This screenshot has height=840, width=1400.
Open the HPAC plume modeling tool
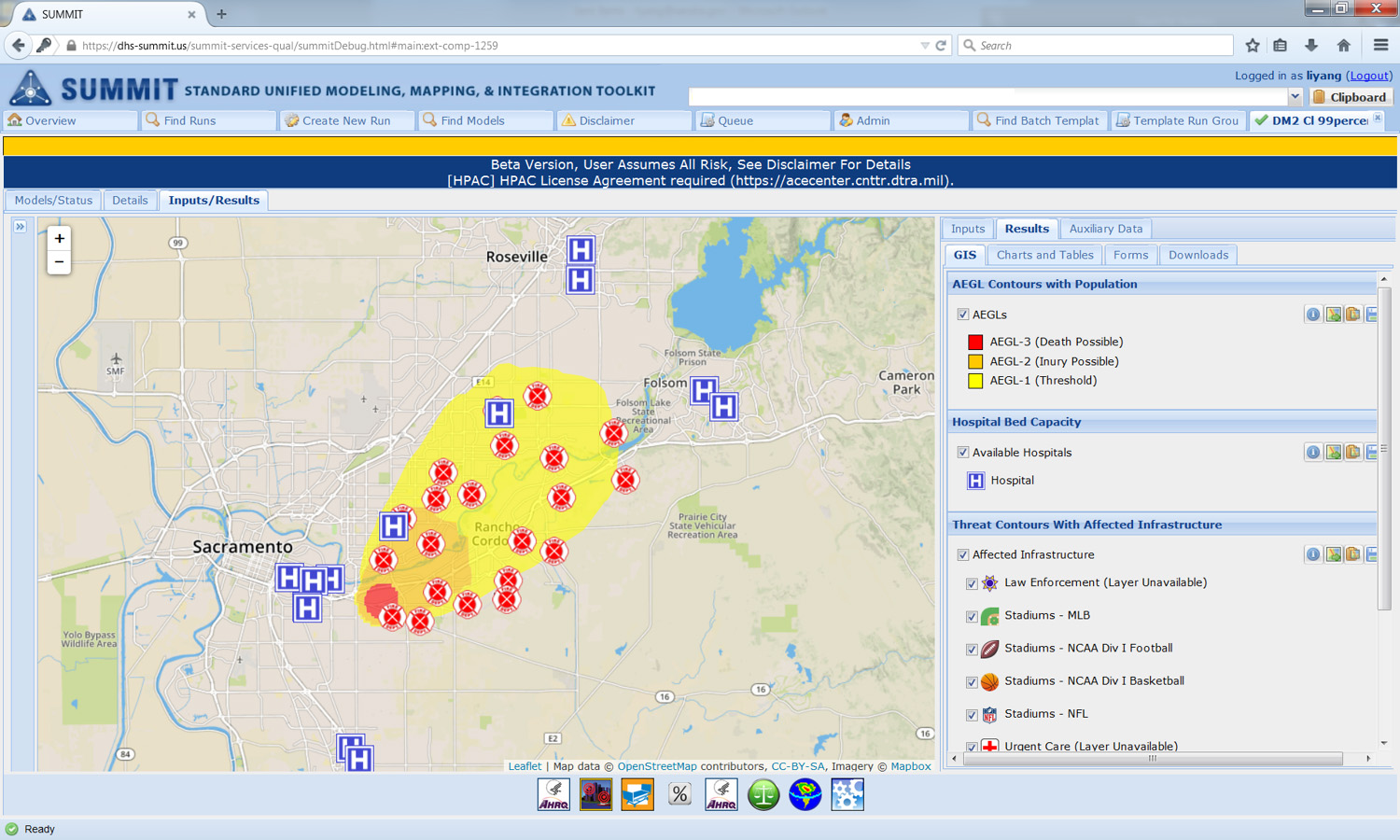coord(595,794)
